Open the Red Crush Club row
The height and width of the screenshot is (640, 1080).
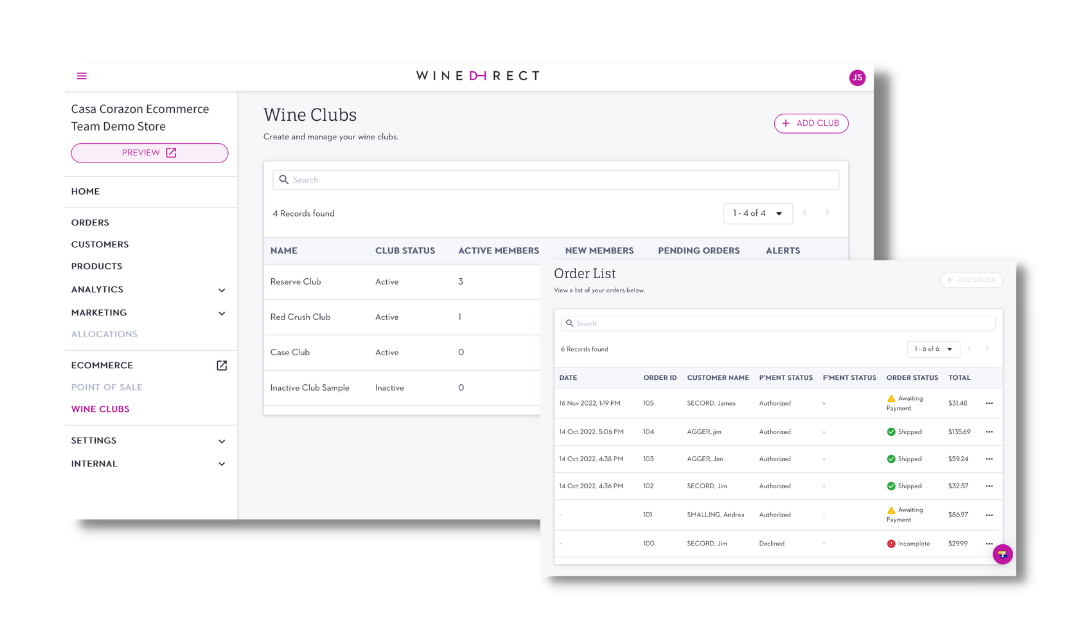[x=402, y=317]
